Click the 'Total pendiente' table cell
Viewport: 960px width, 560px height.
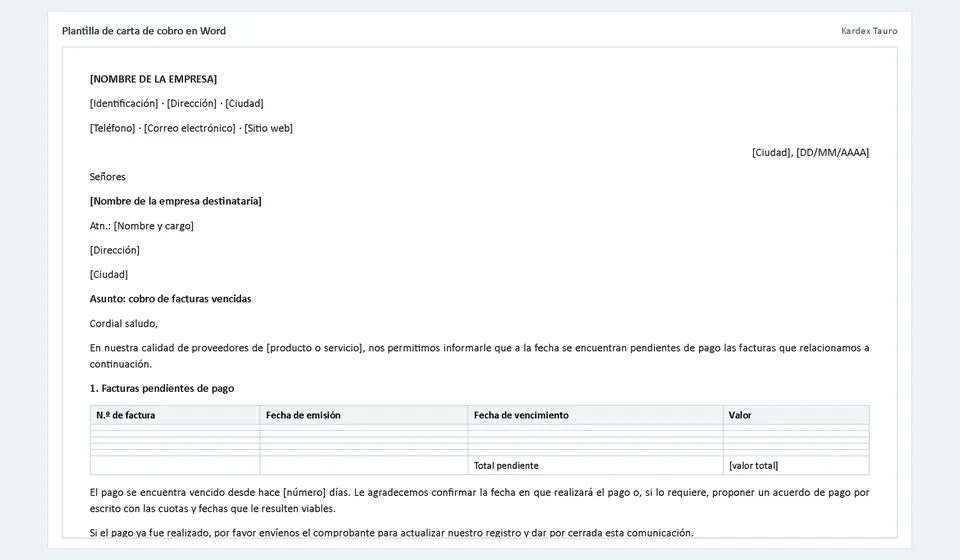coord(595,465)
